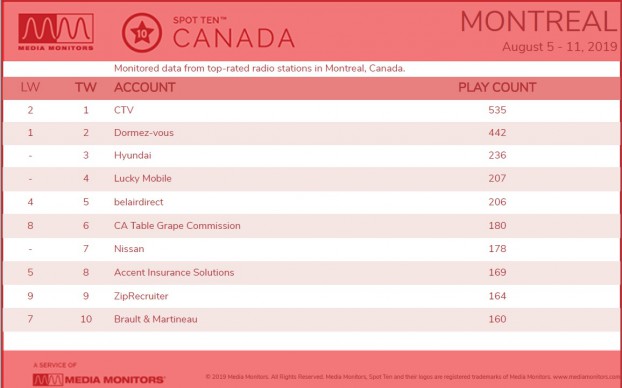Click the Spot Ten star badge icon

(x=142, y=33)
